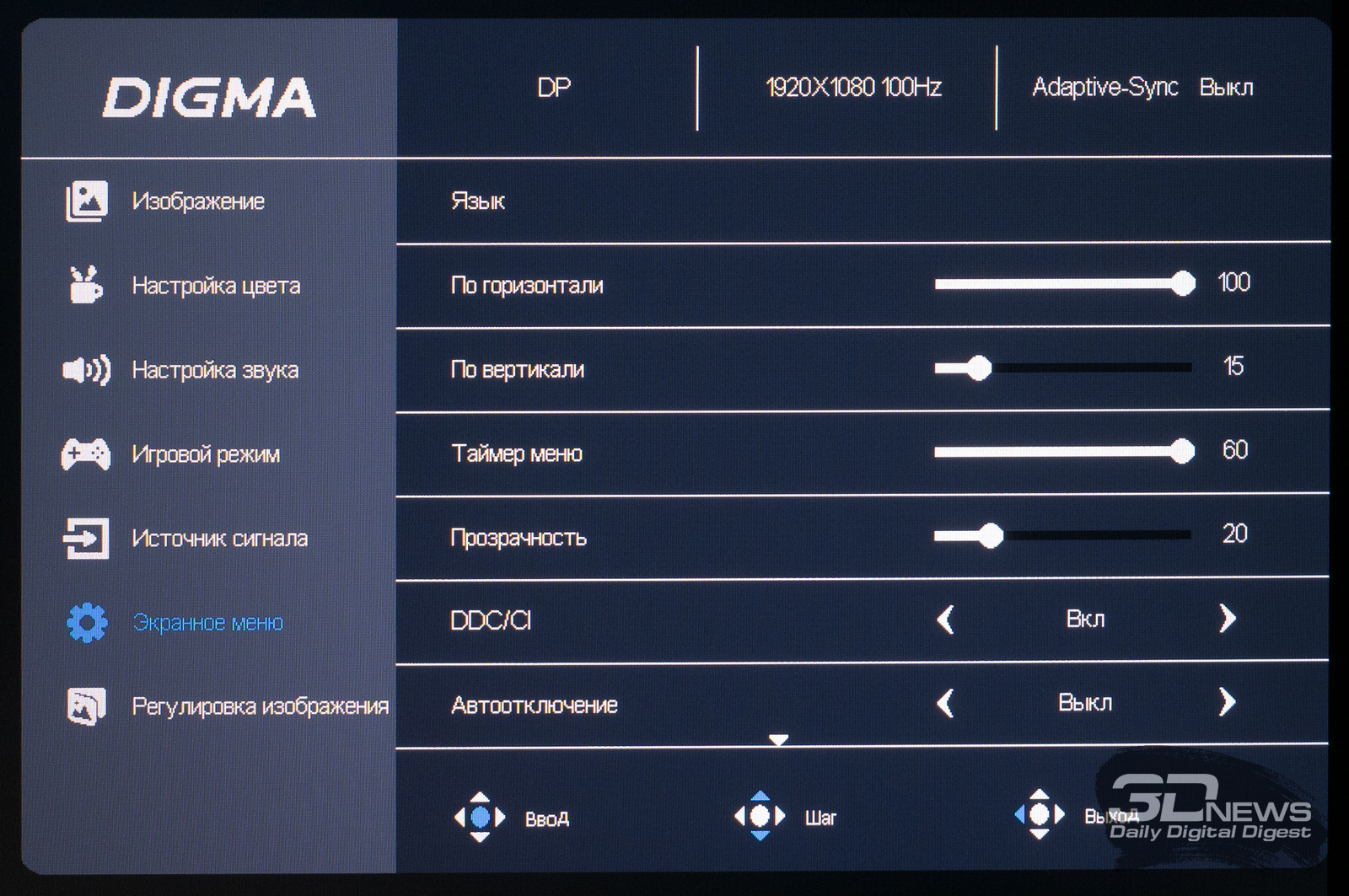
Task: Click the value 100 for По горизонтали
Action: (1233, 282)
